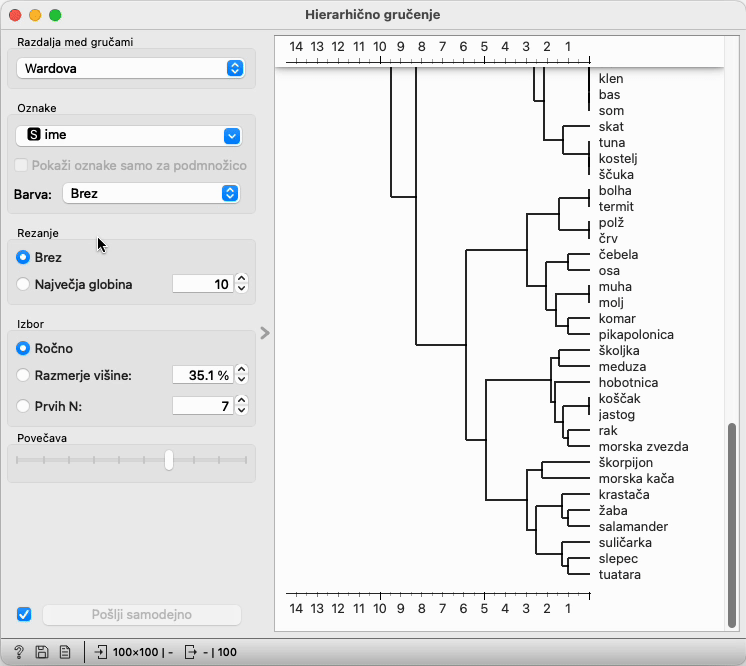
Task: Select the klen leaf label
Action: coord(611,78)
